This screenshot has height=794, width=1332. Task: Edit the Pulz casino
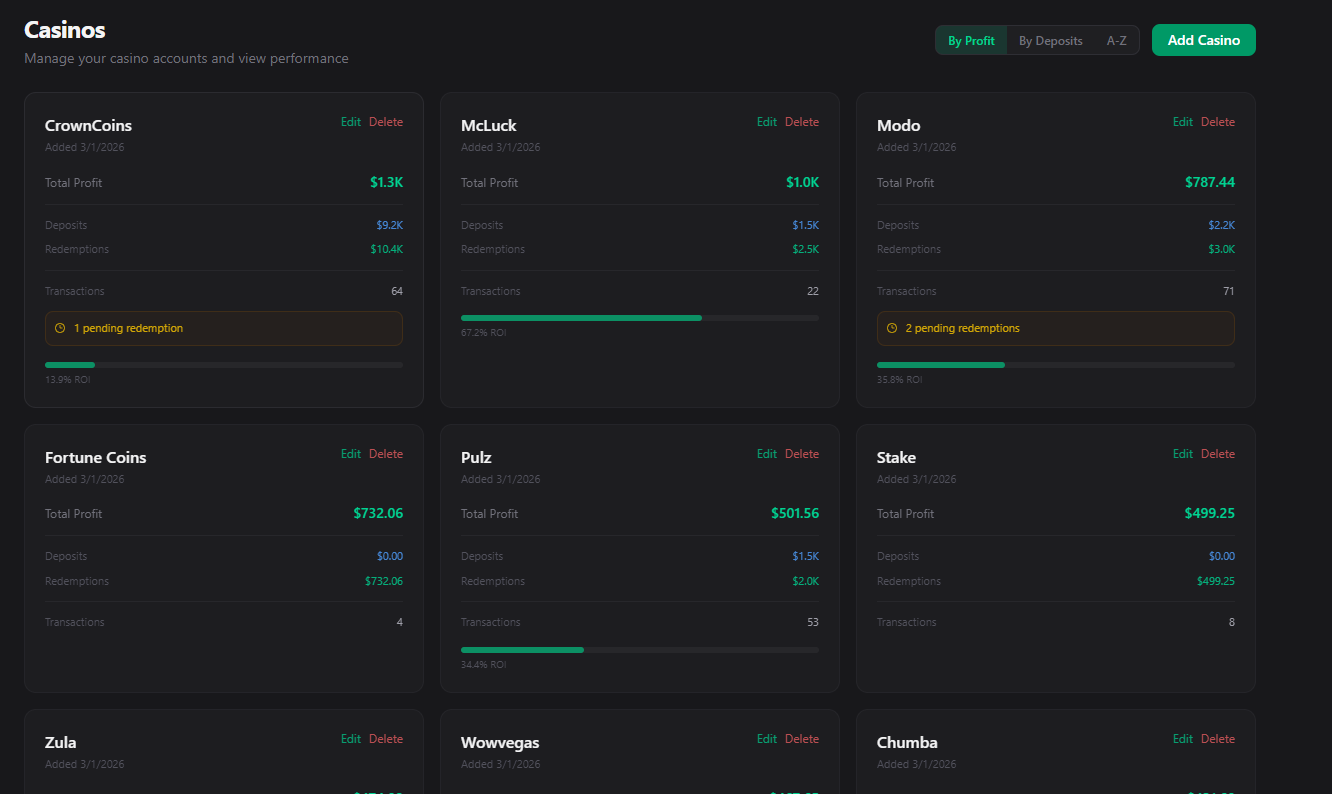(766, 453)
